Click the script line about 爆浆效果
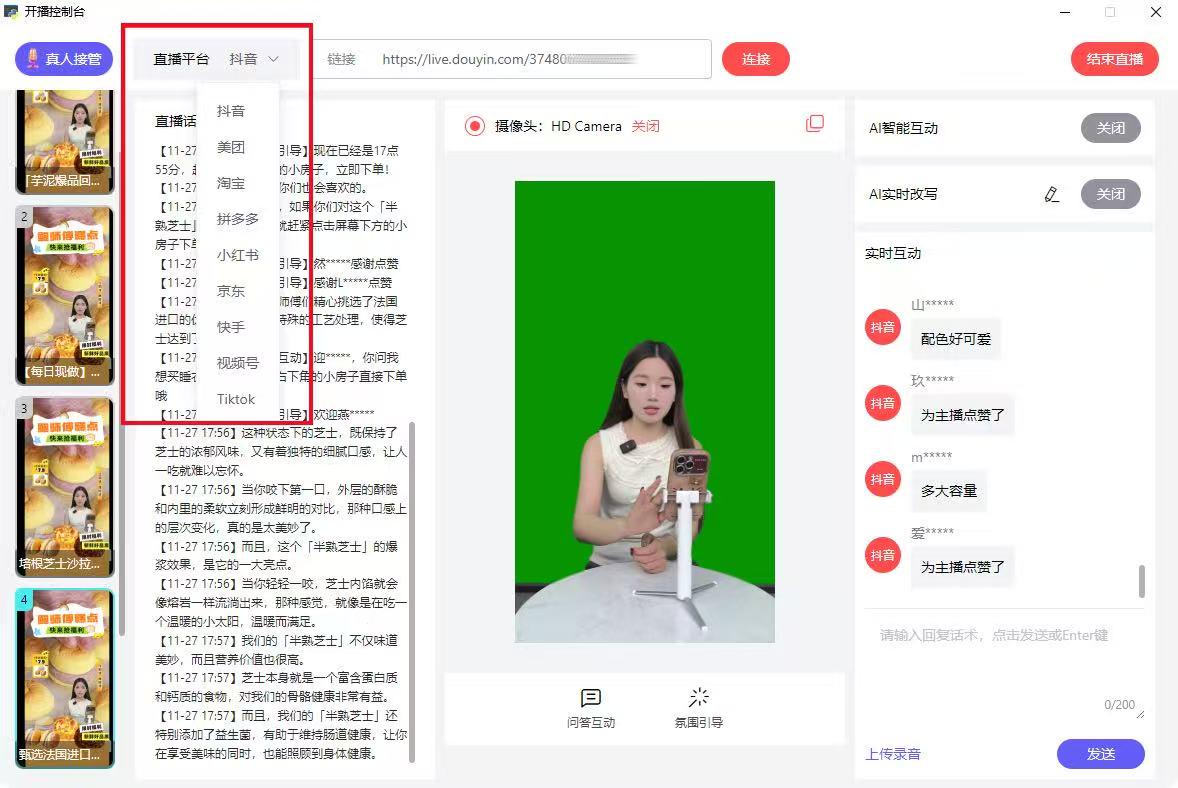1178x788 pixels. point(276,555)
